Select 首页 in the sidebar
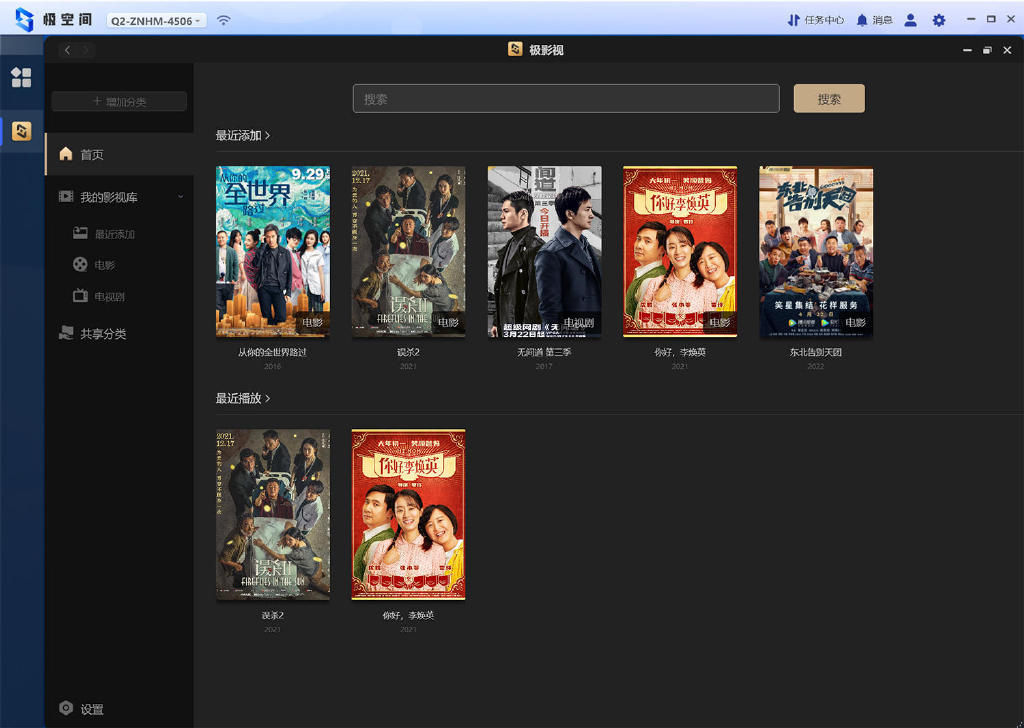The width and height of the screenshot is (1024, 728). 92,155
